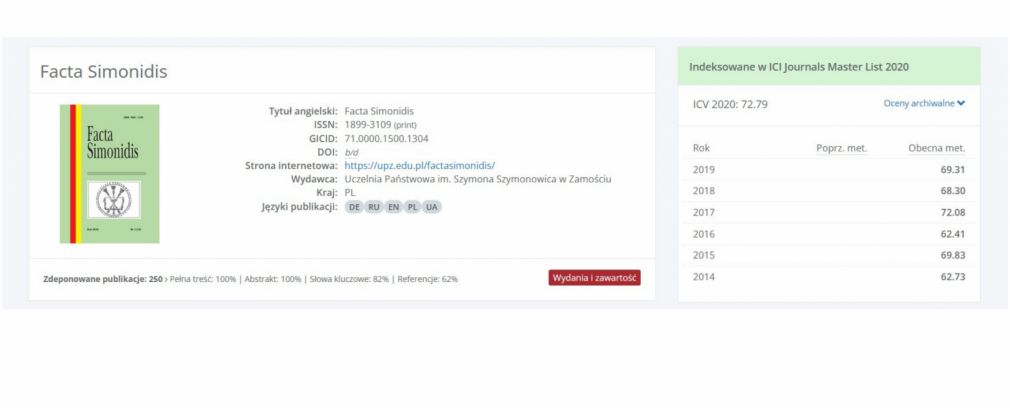Click the GICID number 71.0000.1500.1304
The image size is (1010, 408).
pyautogui.click(x=386, y=139)
